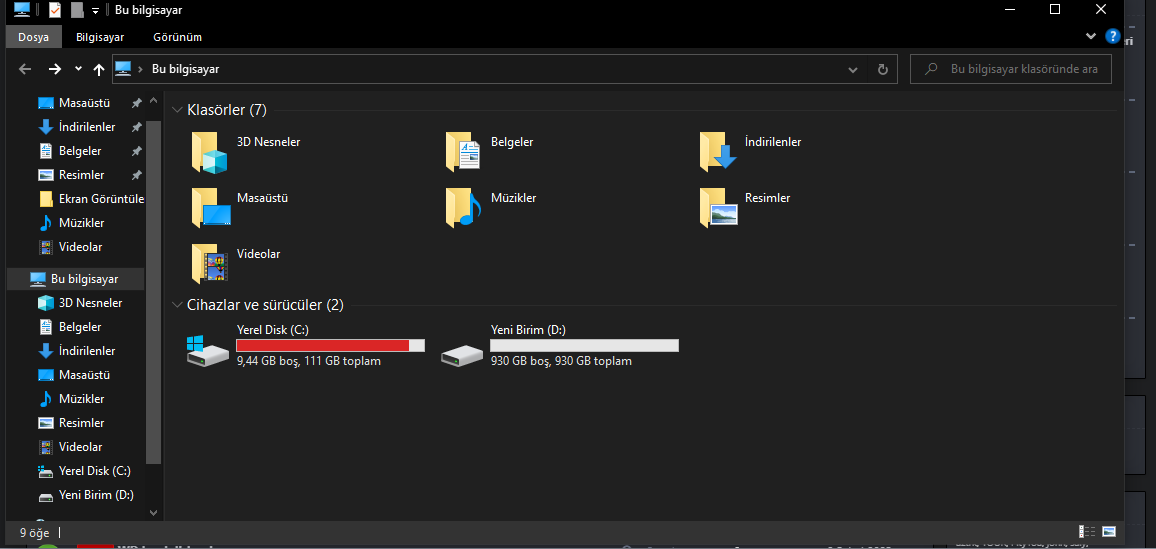Screen dimensions: 1156x549
Task: Select Bu bilgisayar in navigation pane
Action: (75, 279)
